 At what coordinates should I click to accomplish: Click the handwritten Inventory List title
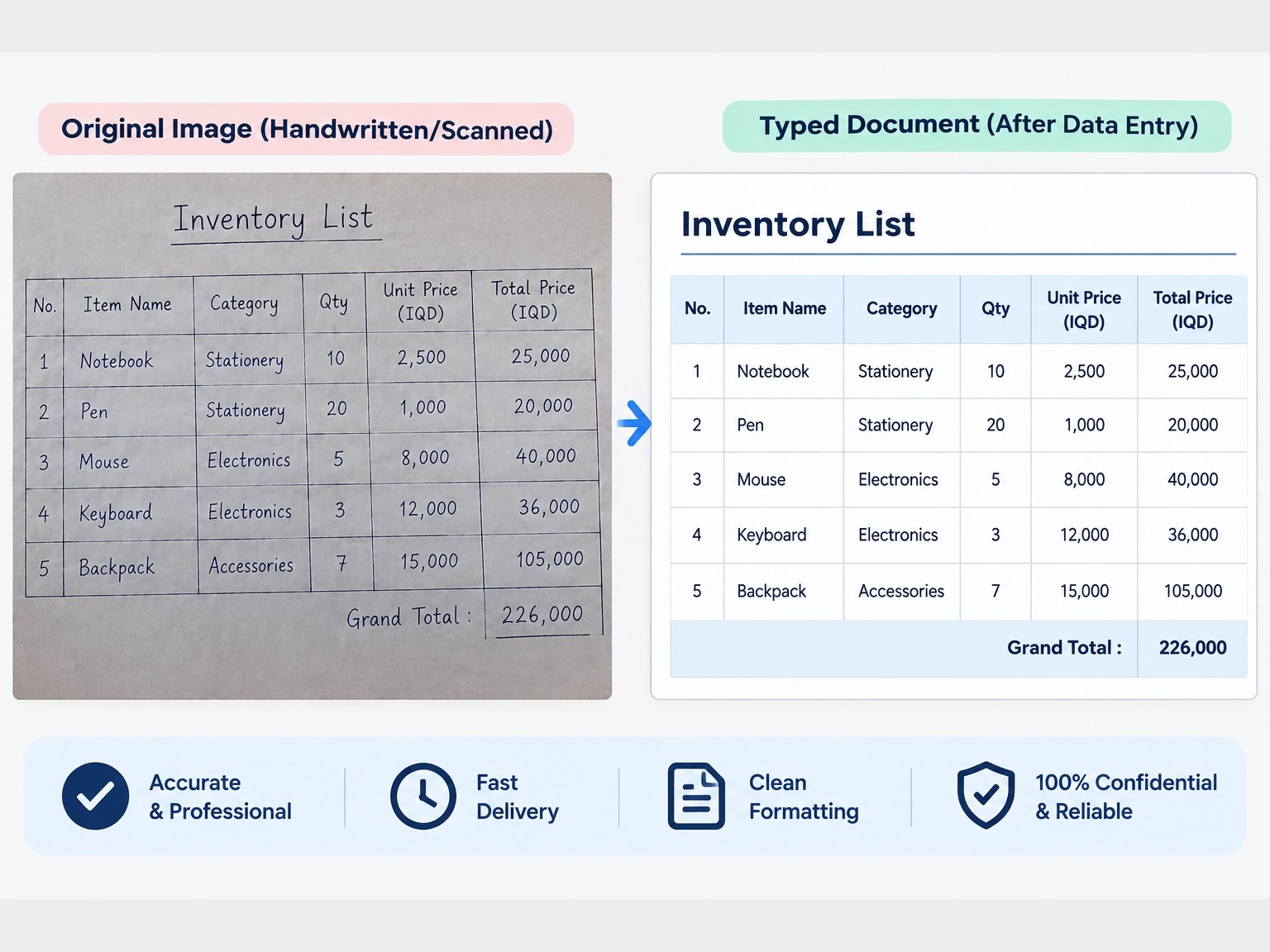click(x=274, y=219)
